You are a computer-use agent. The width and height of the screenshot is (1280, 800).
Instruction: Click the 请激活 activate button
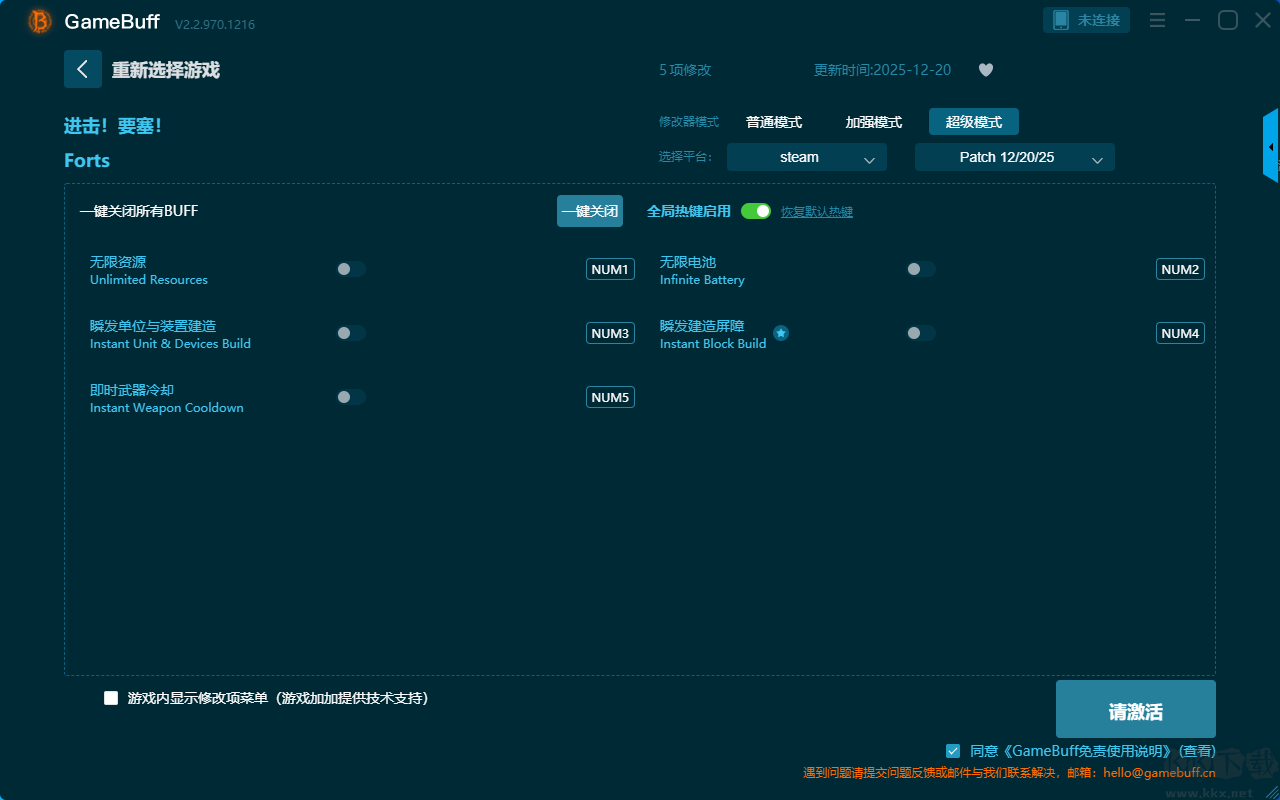click(1135, 710)
